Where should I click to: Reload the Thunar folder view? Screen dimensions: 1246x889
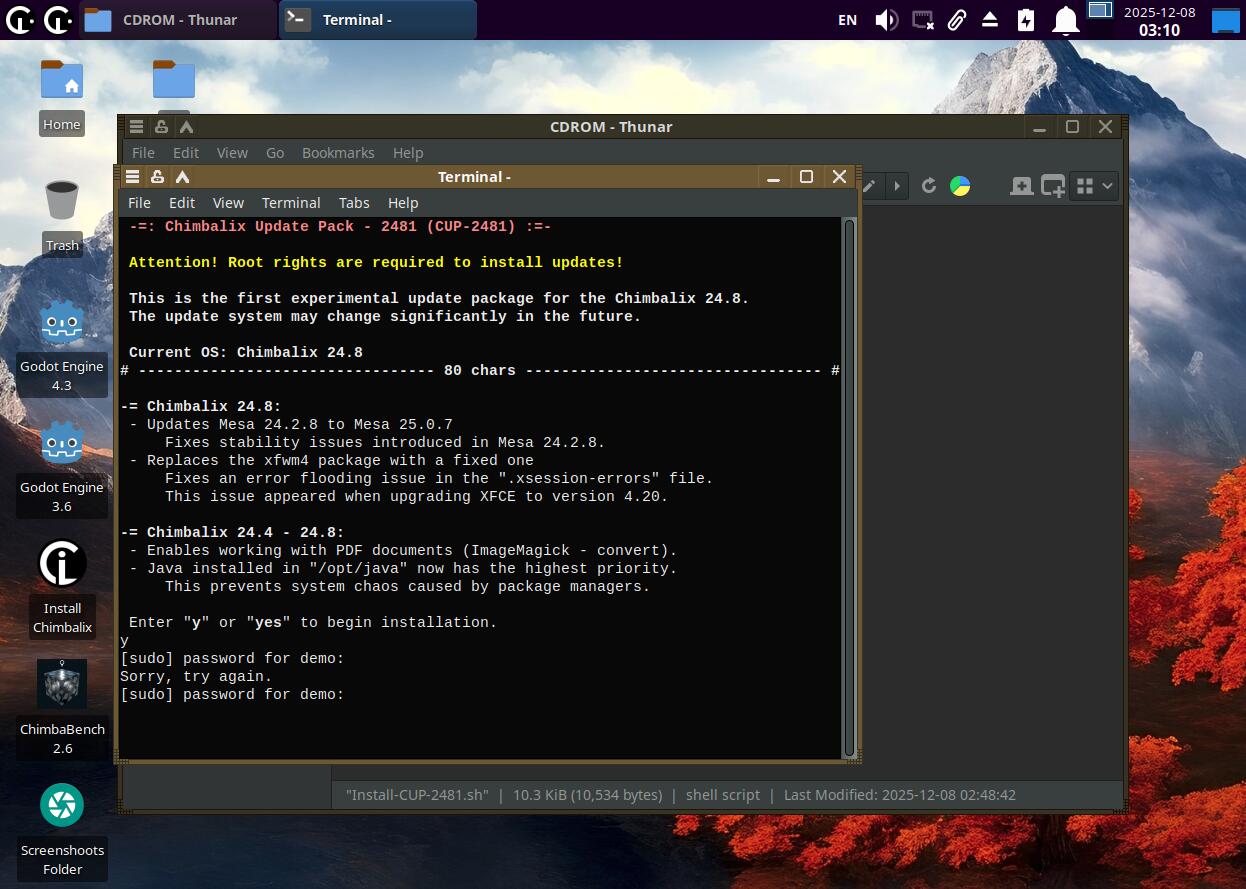click(x=929, y=186)
